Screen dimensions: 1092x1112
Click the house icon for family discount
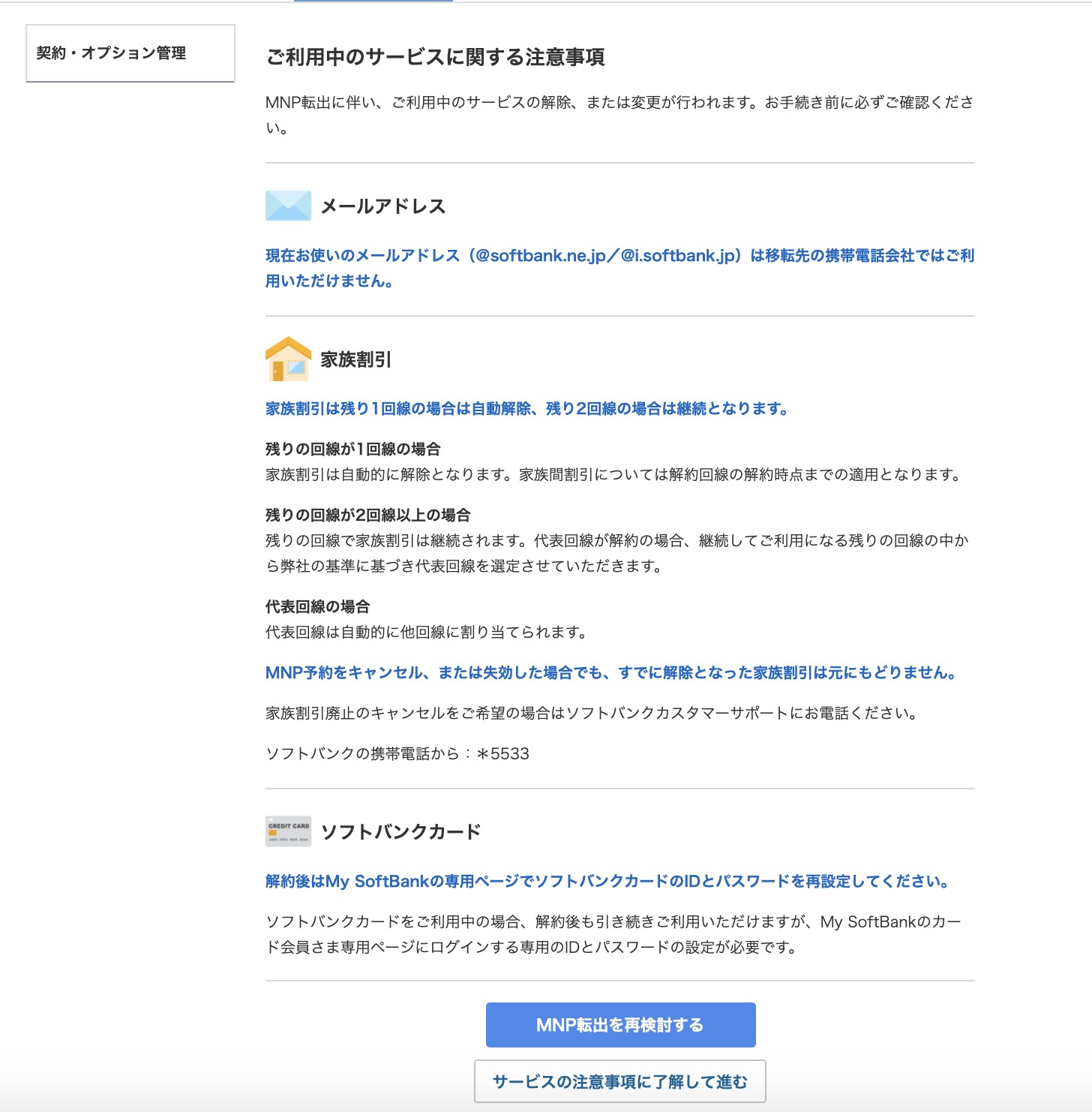[288, 359]
